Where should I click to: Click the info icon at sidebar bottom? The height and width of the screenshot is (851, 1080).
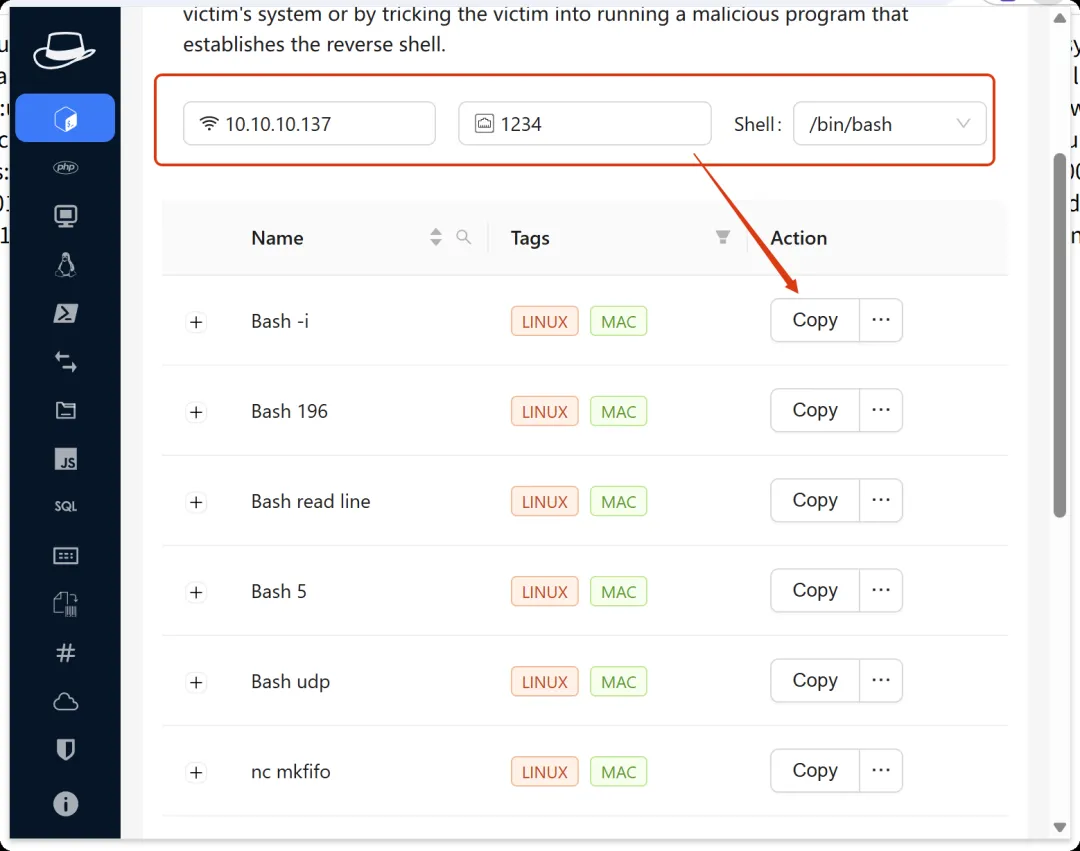[x=66, y=803]
